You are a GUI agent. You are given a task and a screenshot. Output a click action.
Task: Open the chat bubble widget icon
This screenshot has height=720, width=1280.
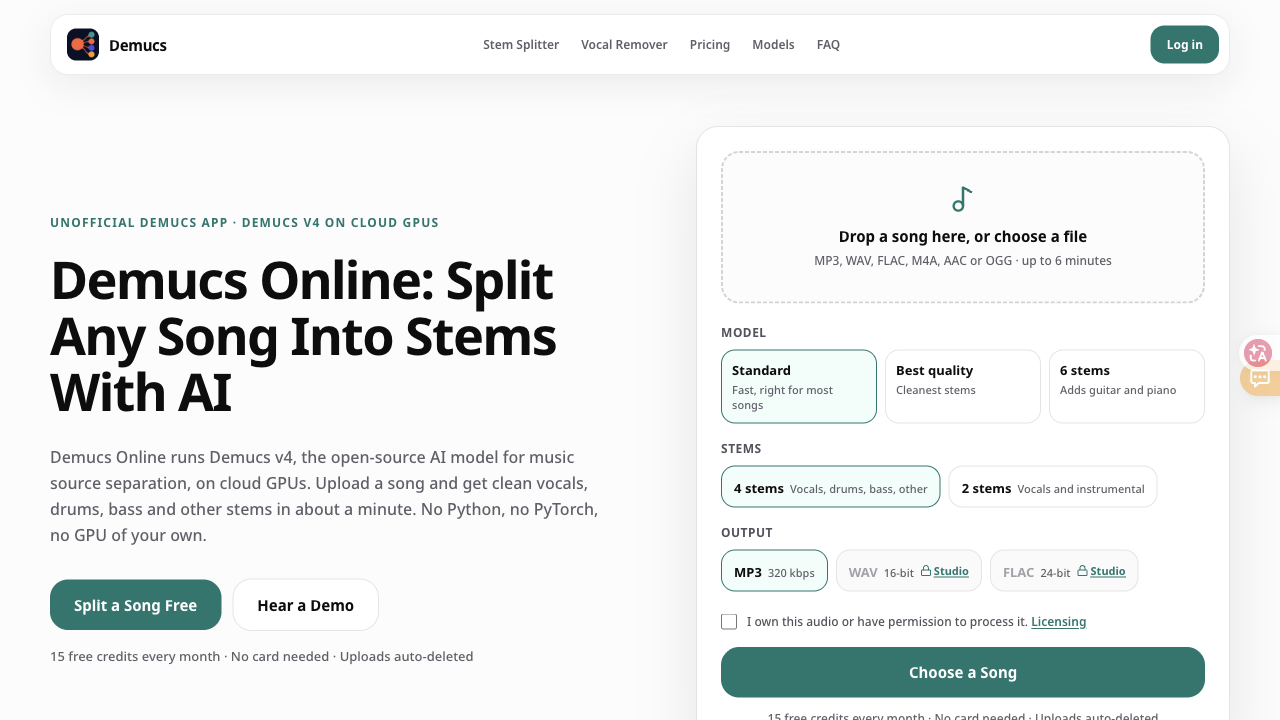1260,379
